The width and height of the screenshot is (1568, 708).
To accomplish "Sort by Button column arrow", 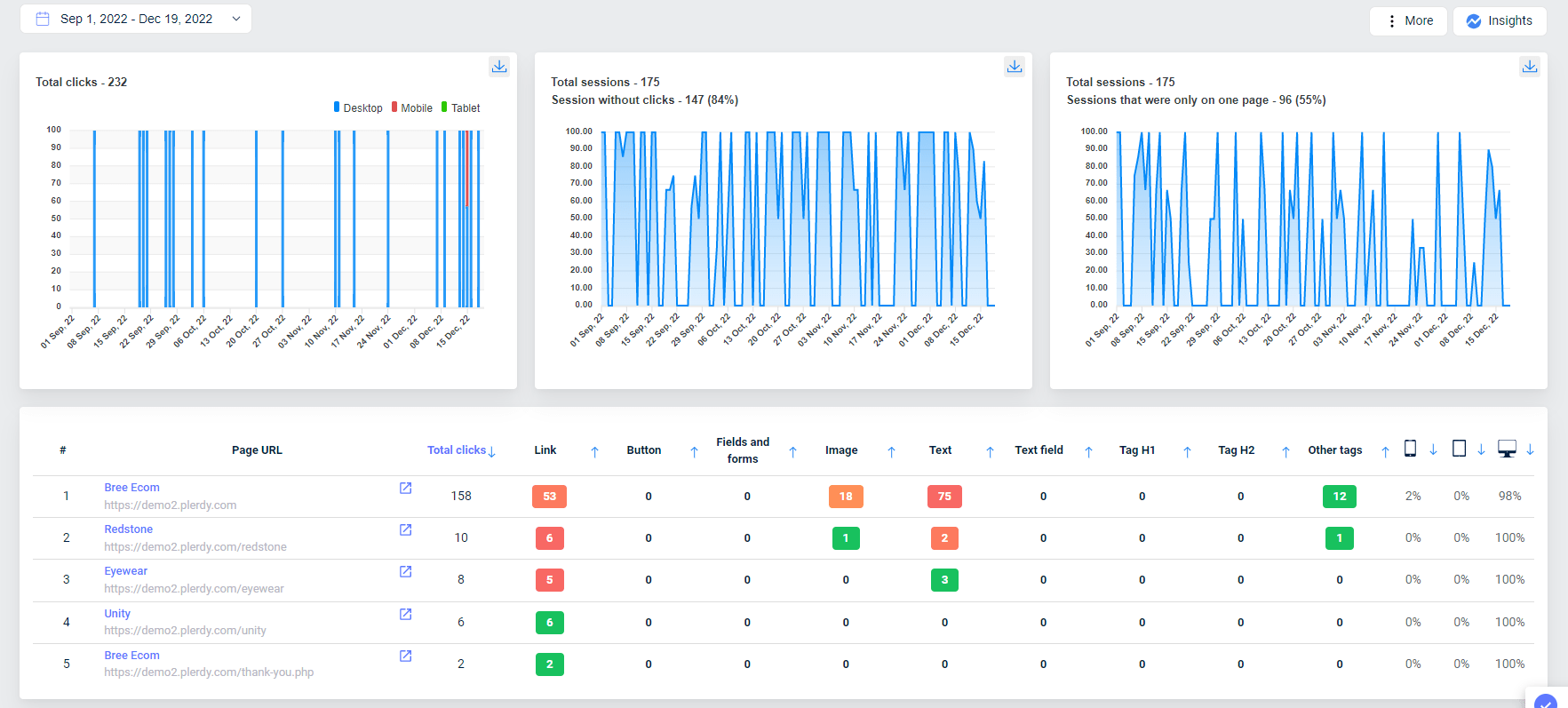I will (694, 451).
